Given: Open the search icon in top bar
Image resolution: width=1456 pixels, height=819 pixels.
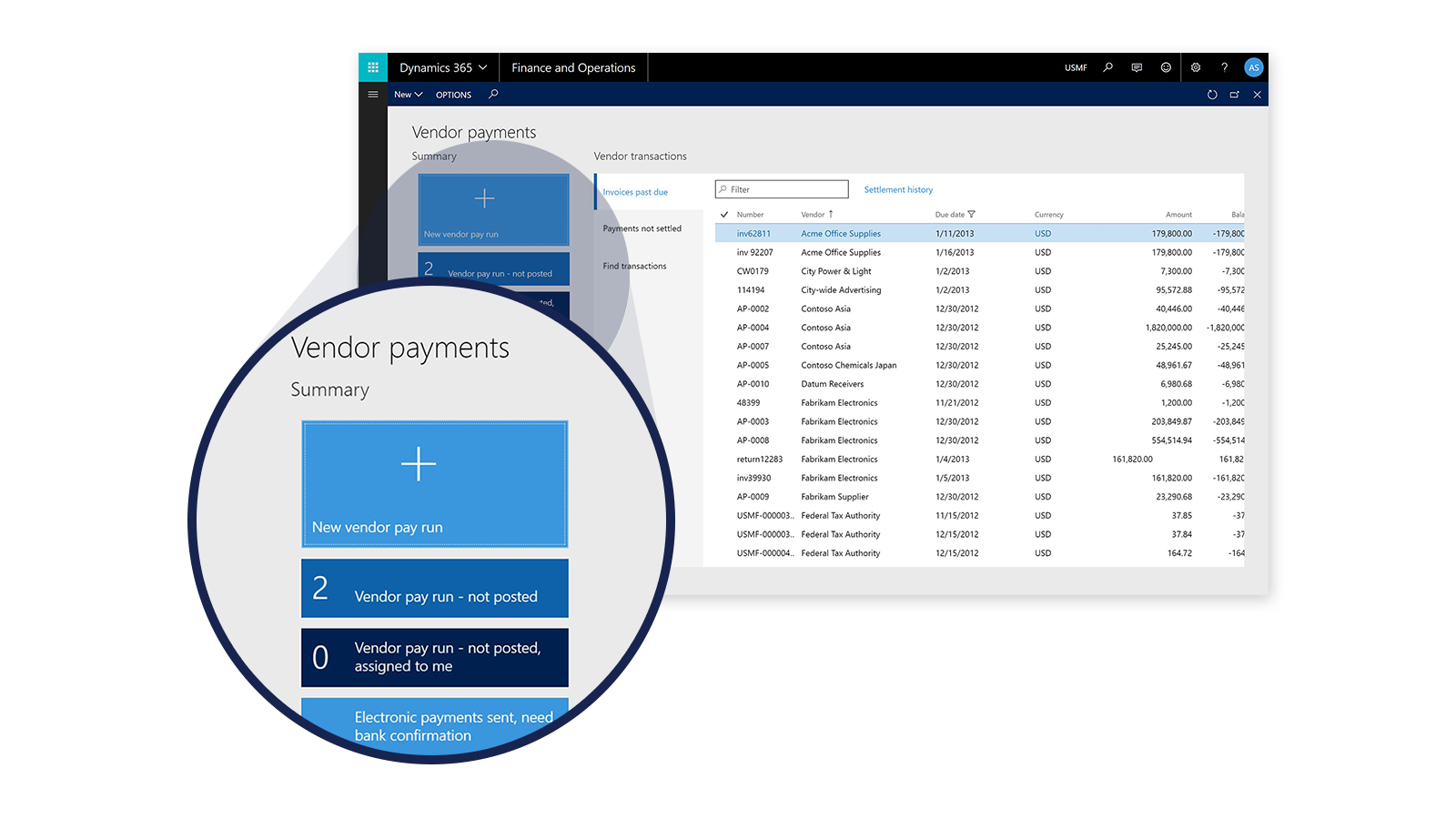Looking at the screenshot, I should click(1107, 67).
